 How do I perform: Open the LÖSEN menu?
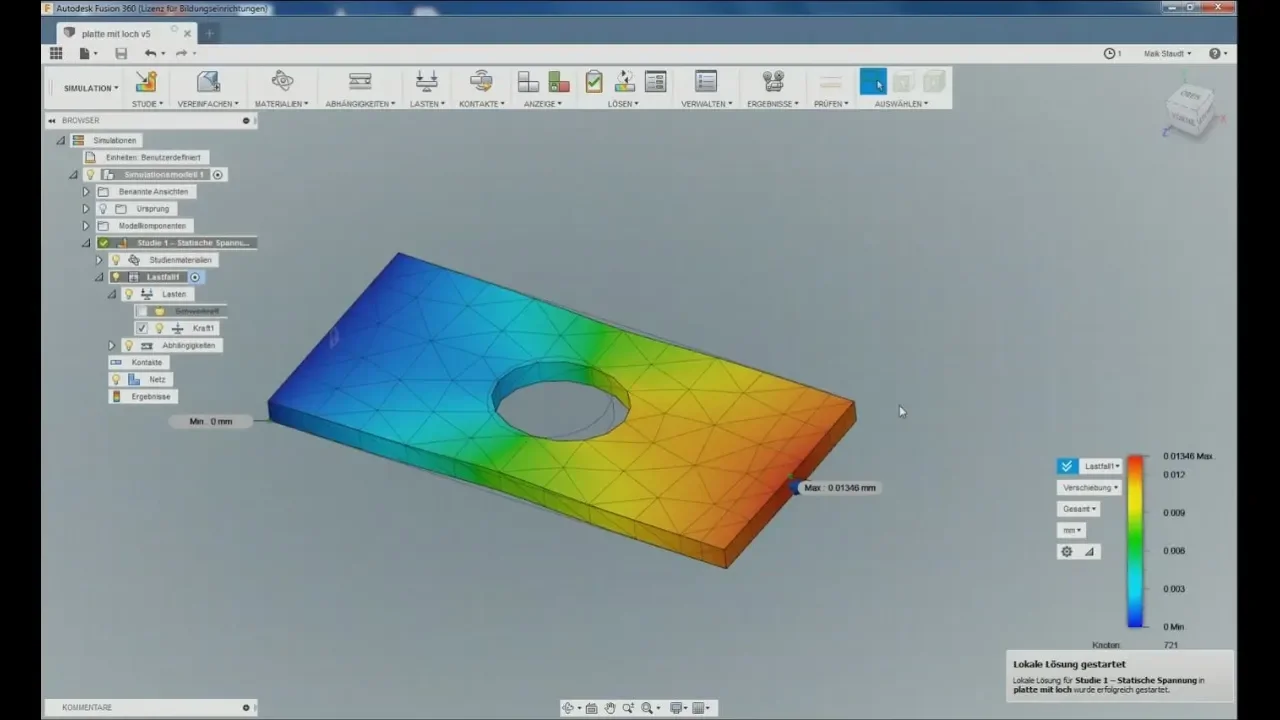[x=623, y=104]
